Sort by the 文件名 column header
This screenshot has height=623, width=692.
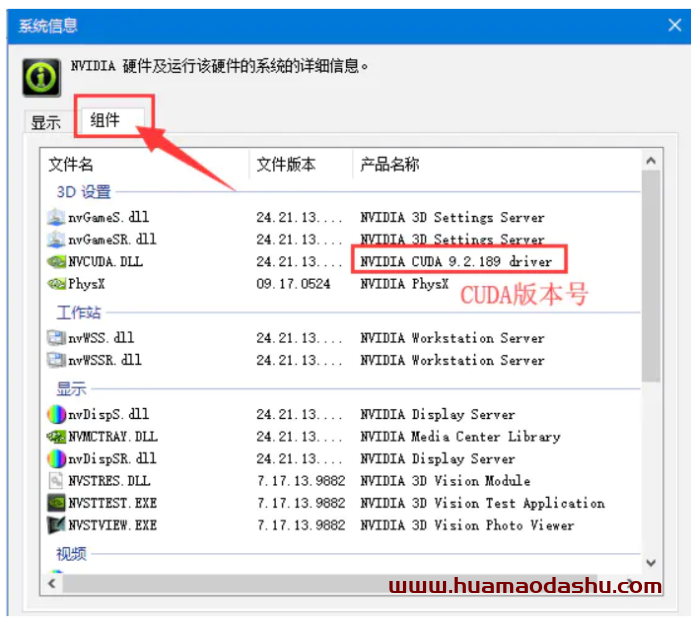pos(71,165)
